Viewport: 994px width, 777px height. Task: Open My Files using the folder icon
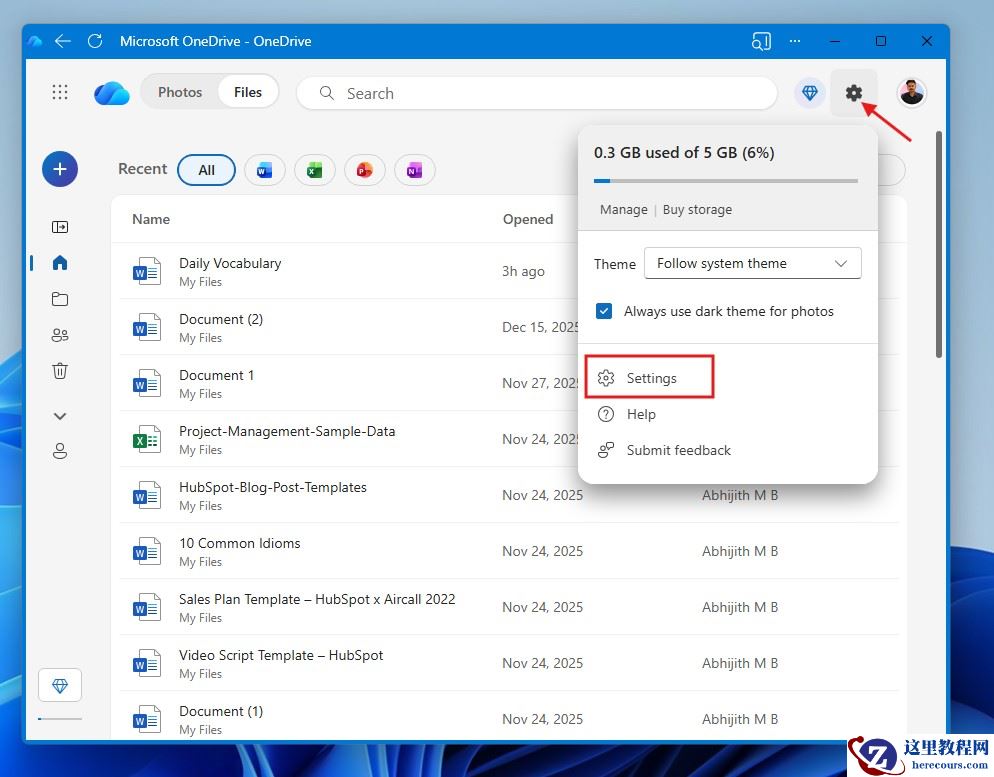(x=60, y=299)
